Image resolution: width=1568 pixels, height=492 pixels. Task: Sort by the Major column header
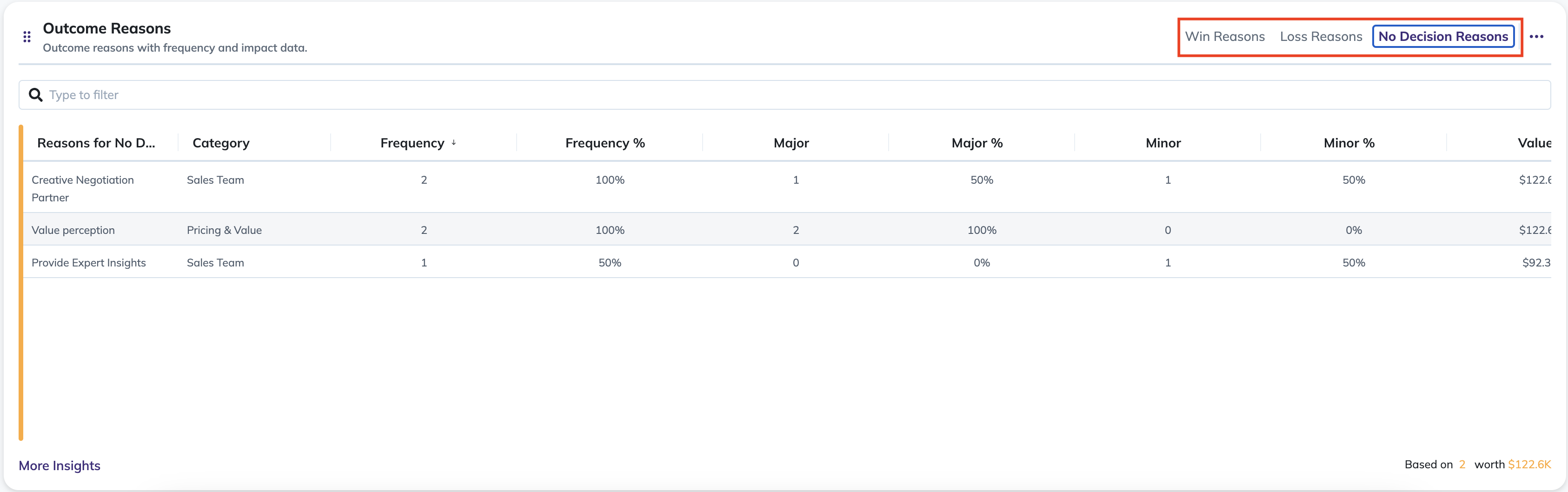(791, 143)
